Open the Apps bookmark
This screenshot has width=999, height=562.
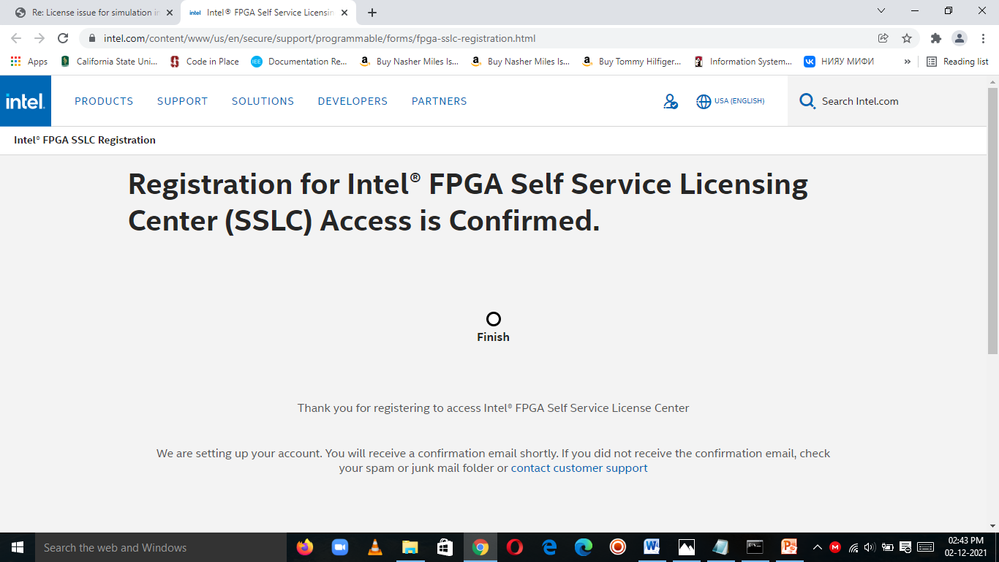click(x=29, y=62)
